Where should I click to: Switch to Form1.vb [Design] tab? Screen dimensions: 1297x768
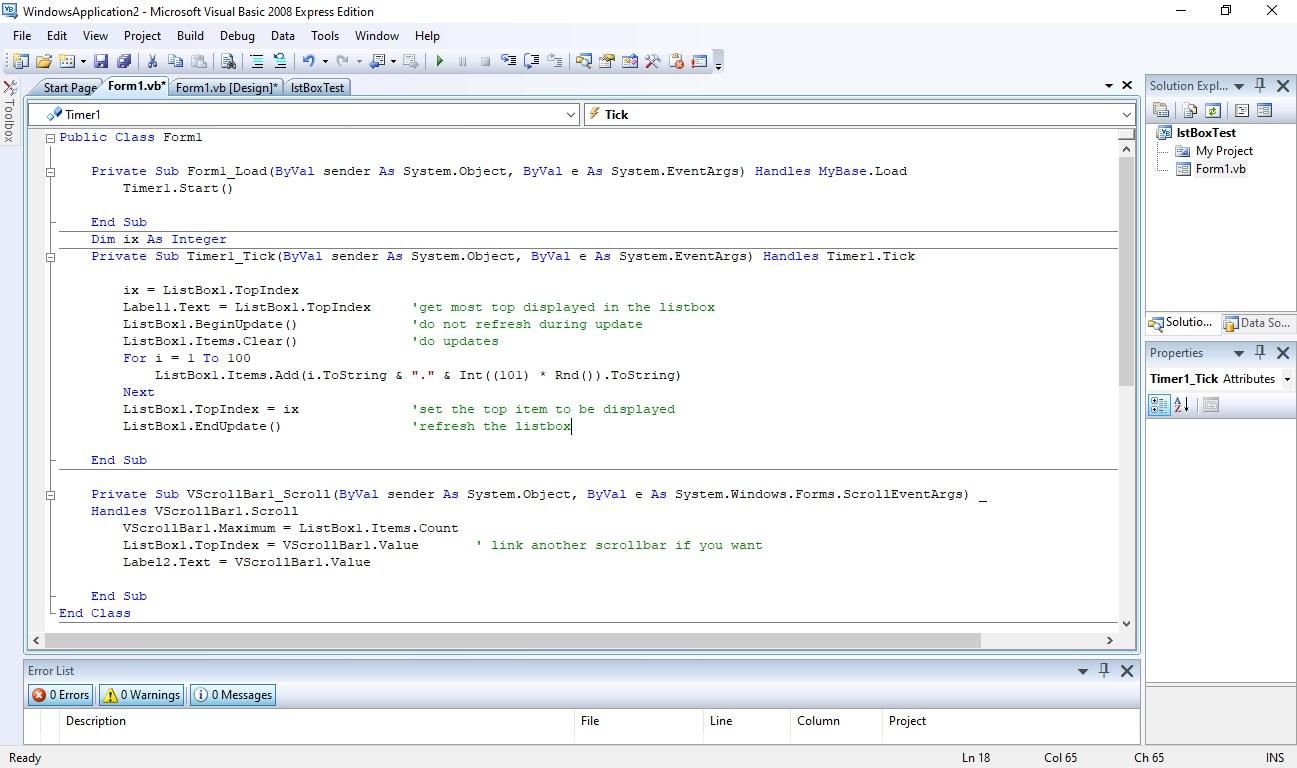pyautogui.click(x=226, y=88)
